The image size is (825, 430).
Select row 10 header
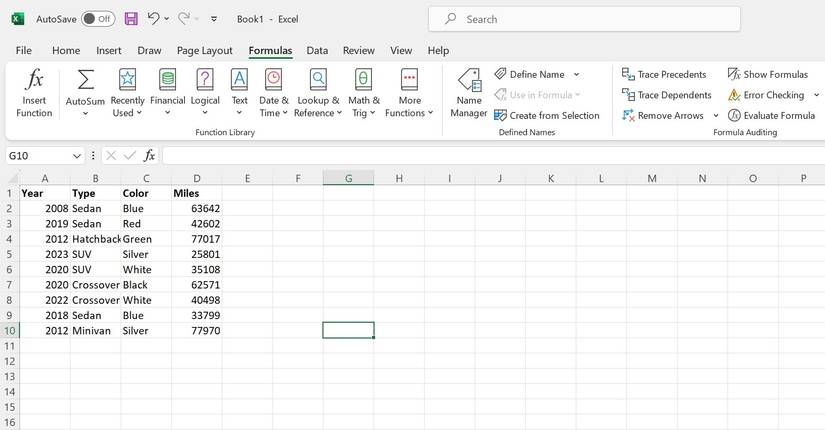coord(9,331)
